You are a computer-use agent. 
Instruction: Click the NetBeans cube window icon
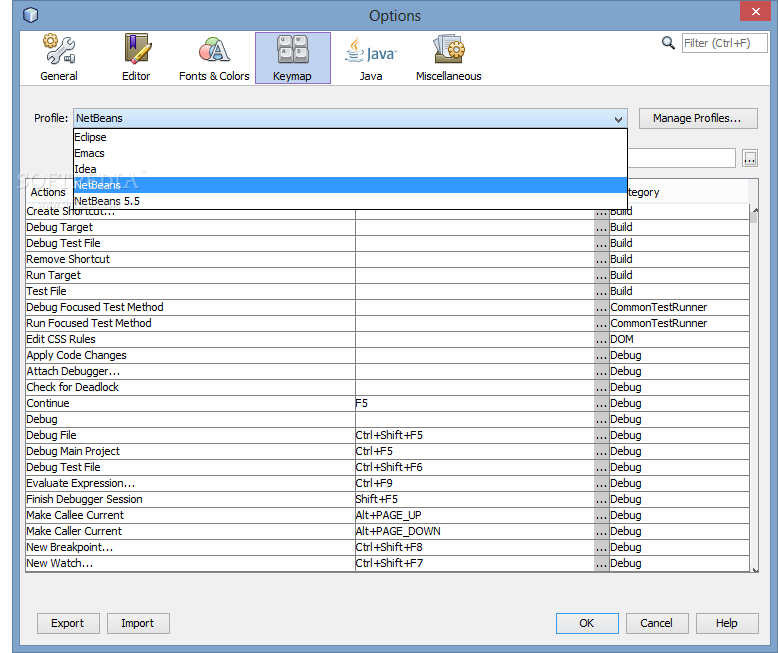[x=30, y=15]
